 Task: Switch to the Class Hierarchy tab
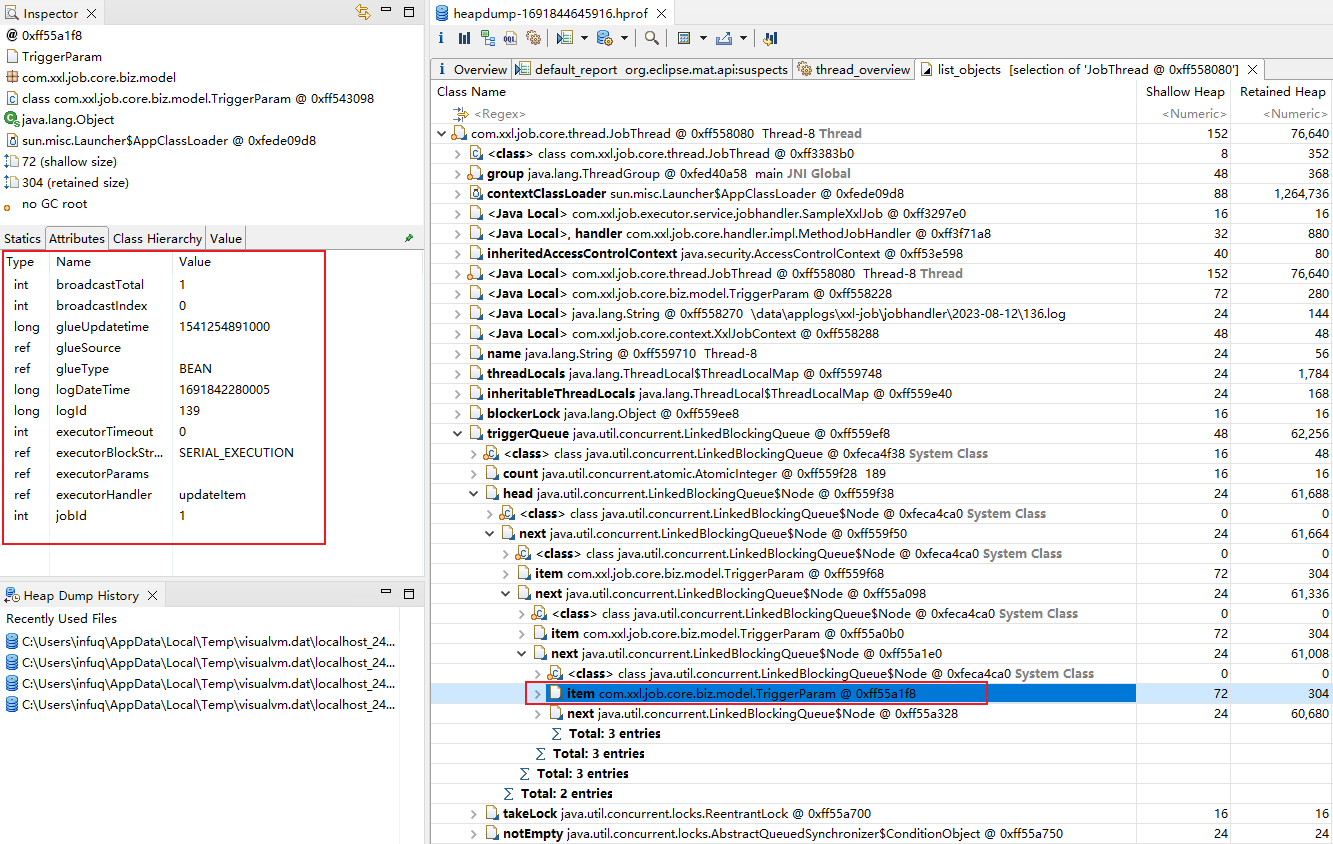[x=157, y=239]
